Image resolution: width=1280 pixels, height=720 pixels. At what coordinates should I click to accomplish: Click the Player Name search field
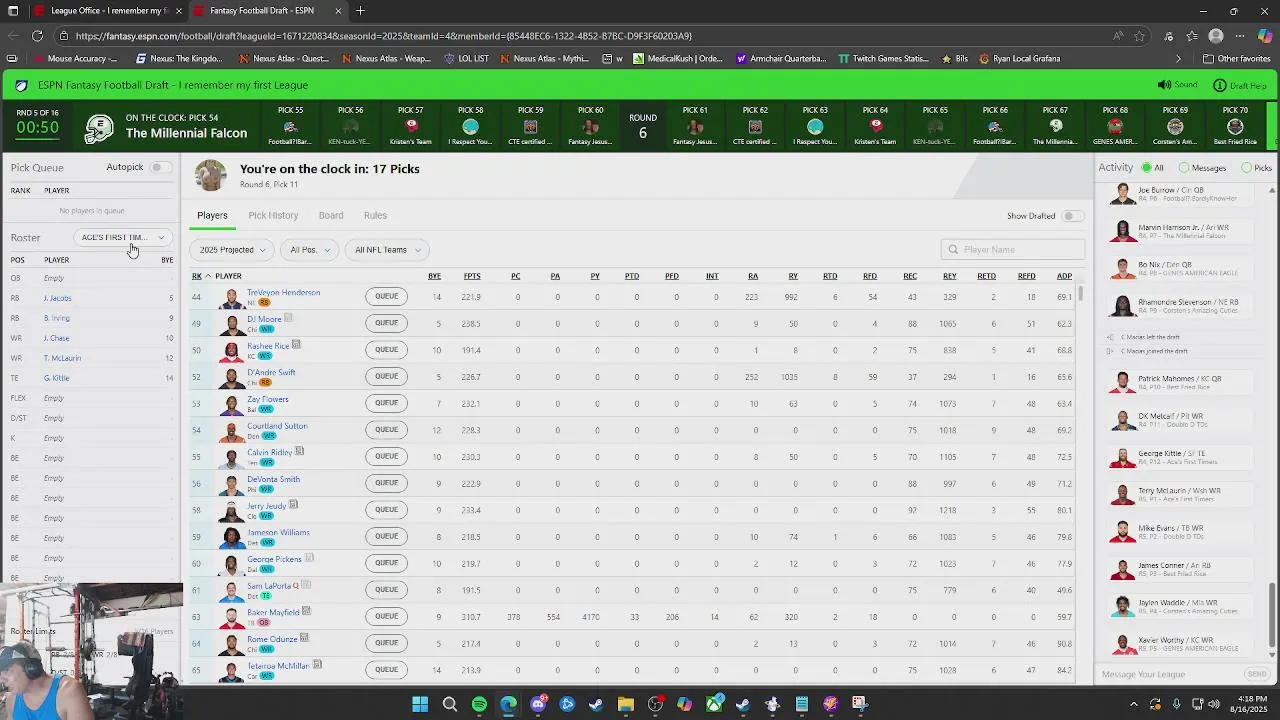click(1013, 250)
